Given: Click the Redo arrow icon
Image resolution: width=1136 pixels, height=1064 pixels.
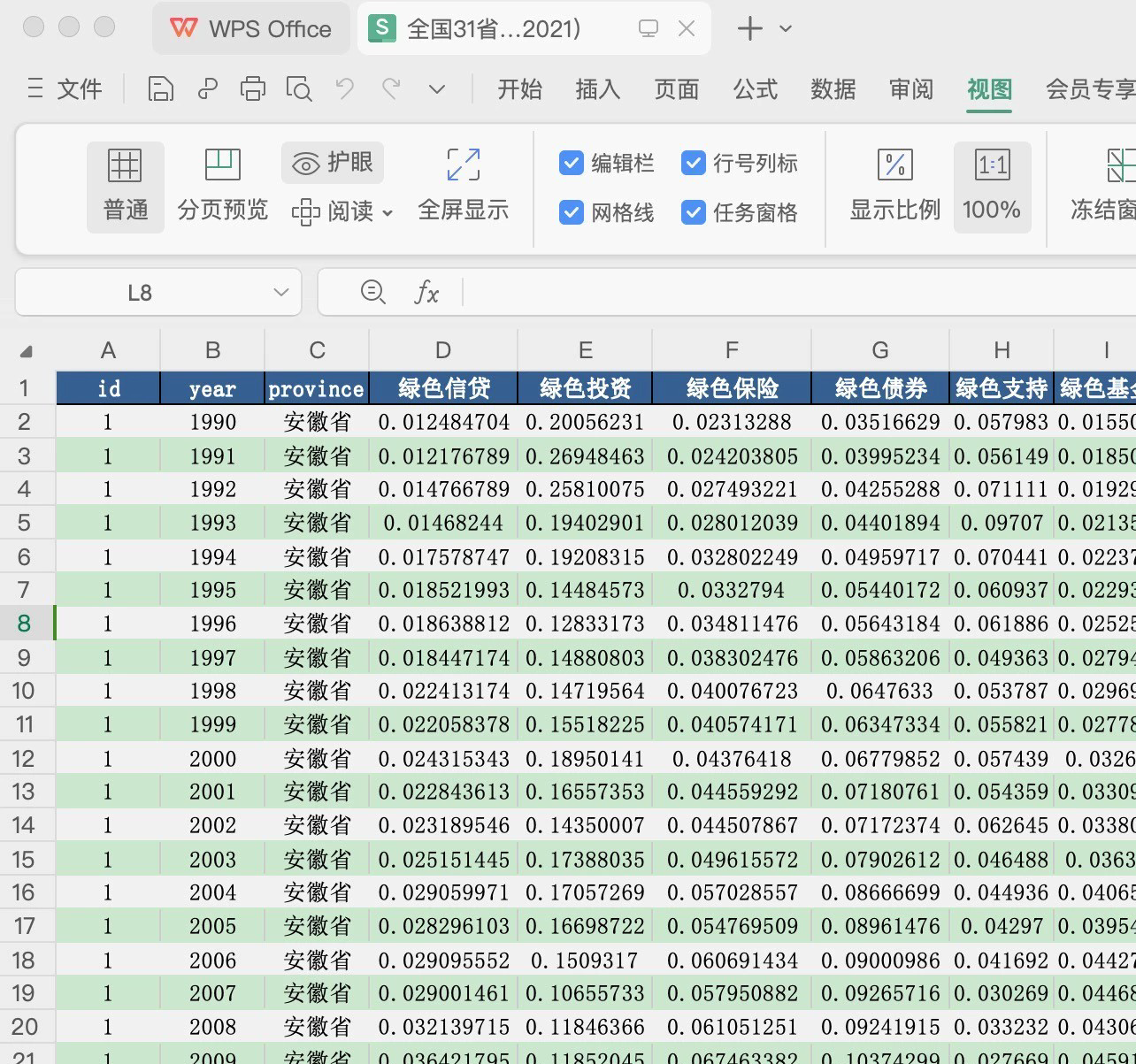Looking at the screenshot, I should pyautogui.click(x=391, y=89).
